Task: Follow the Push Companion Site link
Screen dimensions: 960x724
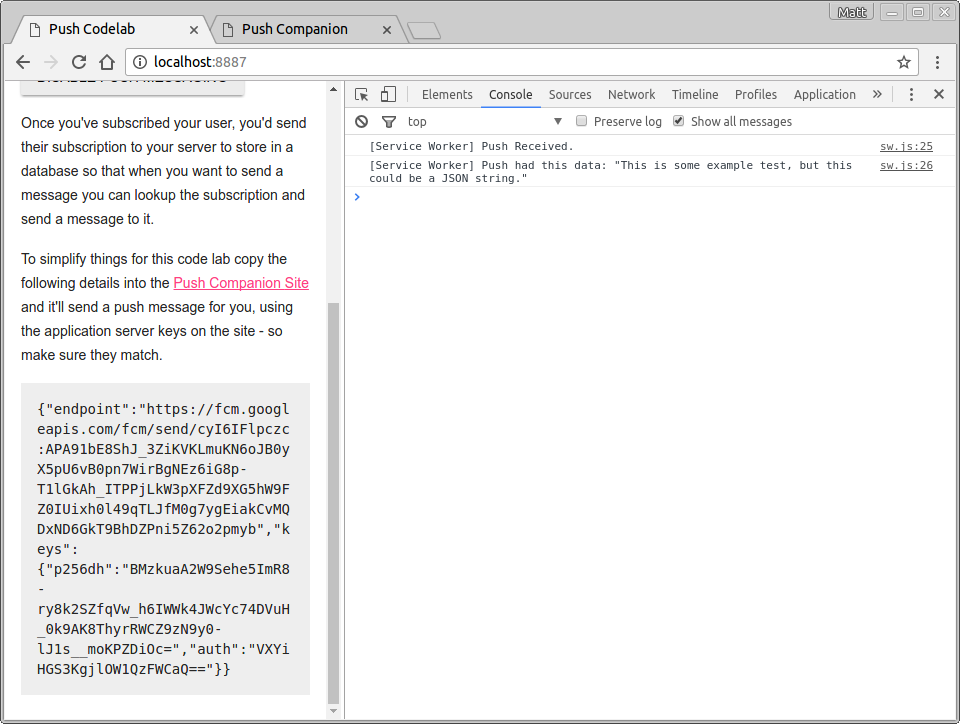Action: click(241, 283)
